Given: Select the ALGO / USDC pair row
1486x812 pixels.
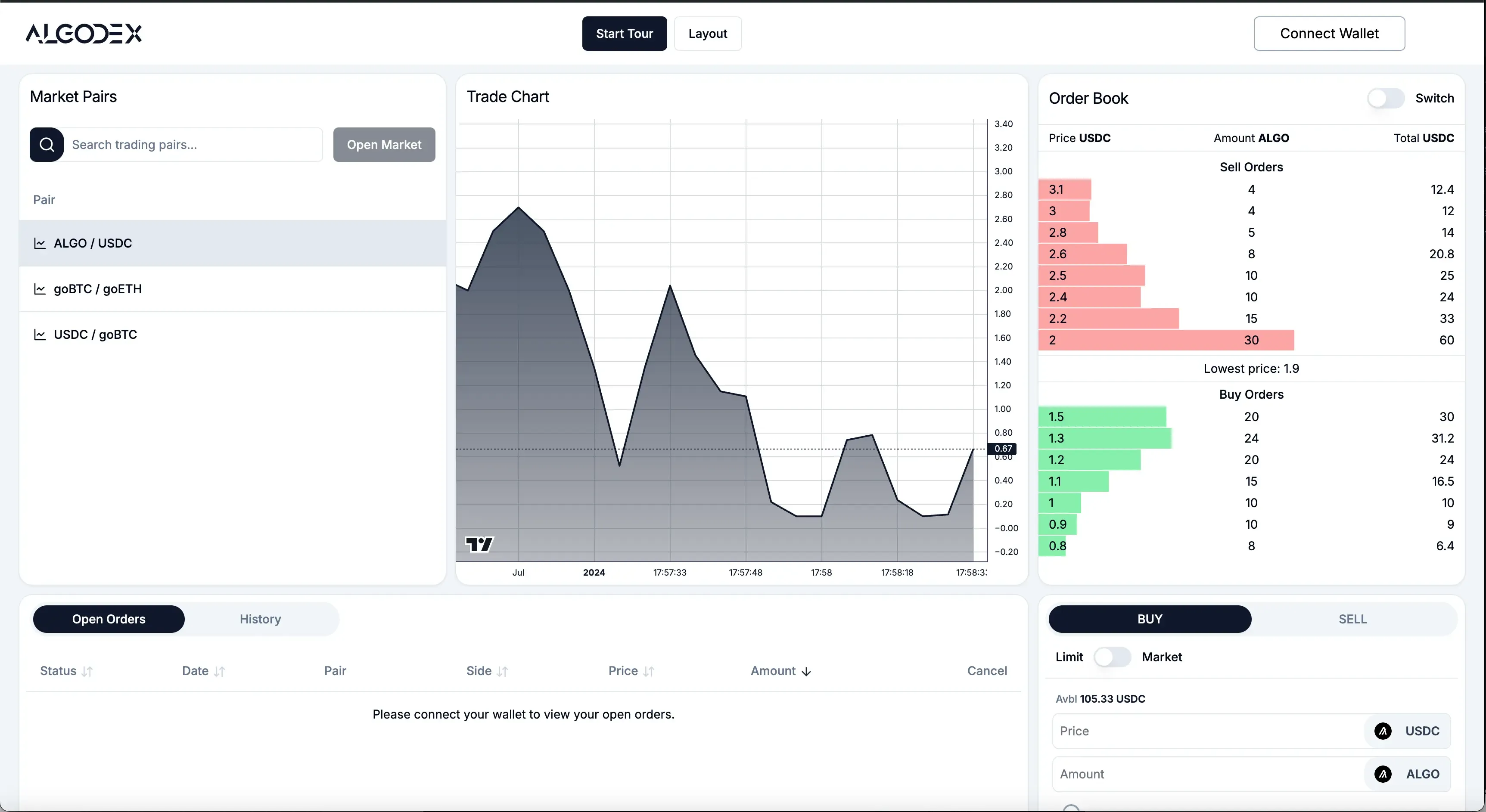Looking at the screenshot, I should tap(233, 243).
